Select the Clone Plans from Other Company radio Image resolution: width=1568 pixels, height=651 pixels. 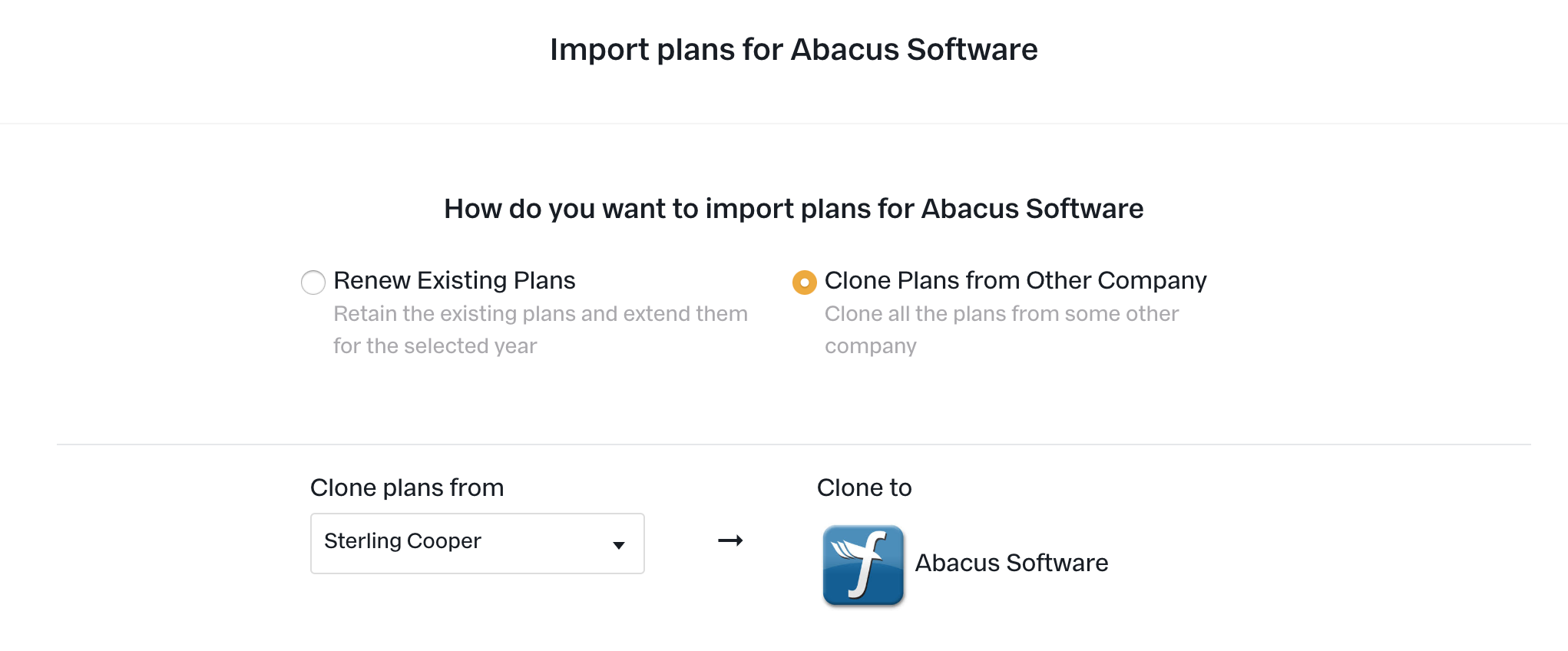[804, 283]
